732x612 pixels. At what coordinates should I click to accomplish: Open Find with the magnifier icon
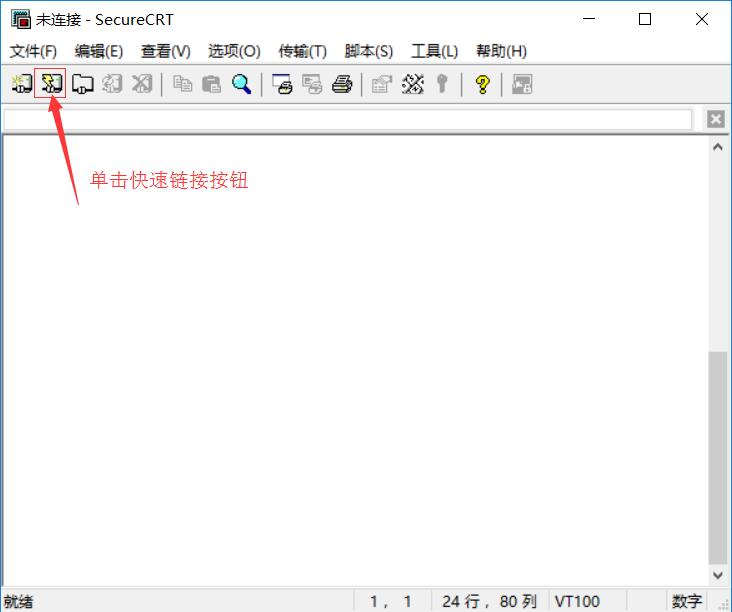click(241, 84)
